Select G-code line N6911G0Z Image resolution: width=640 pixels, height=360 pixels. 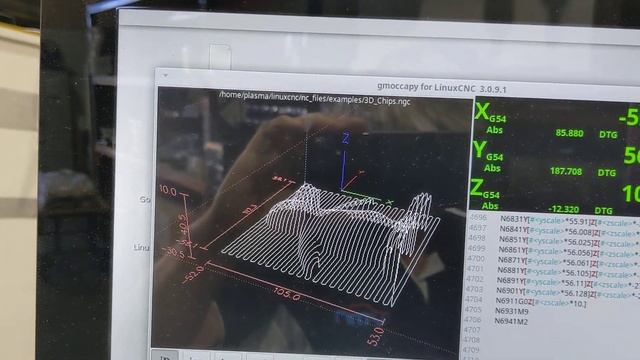click(x=541, y=302)
